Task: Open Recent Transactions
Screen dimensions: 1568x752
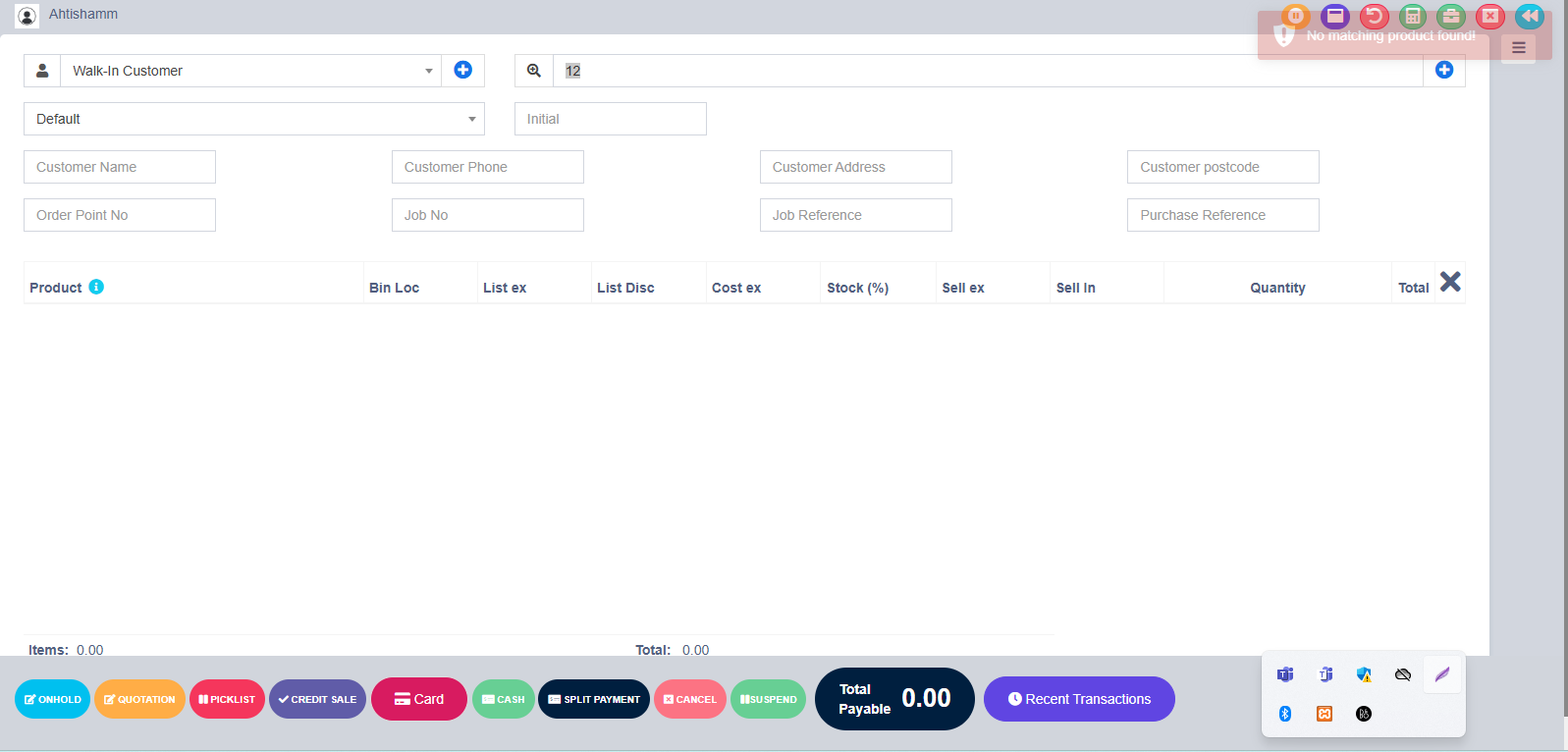Action: coord(1079,699)
